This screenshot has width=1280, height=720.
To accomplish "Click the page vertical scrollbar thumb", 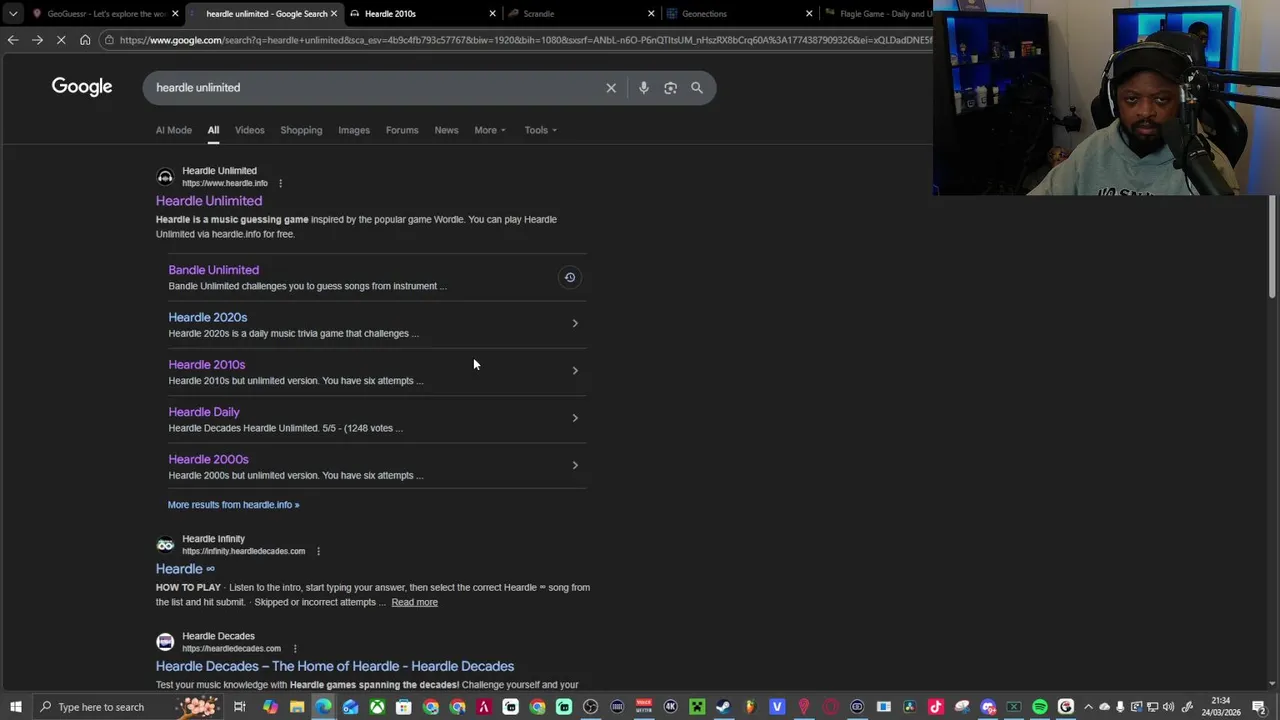I will (1272, 246).
